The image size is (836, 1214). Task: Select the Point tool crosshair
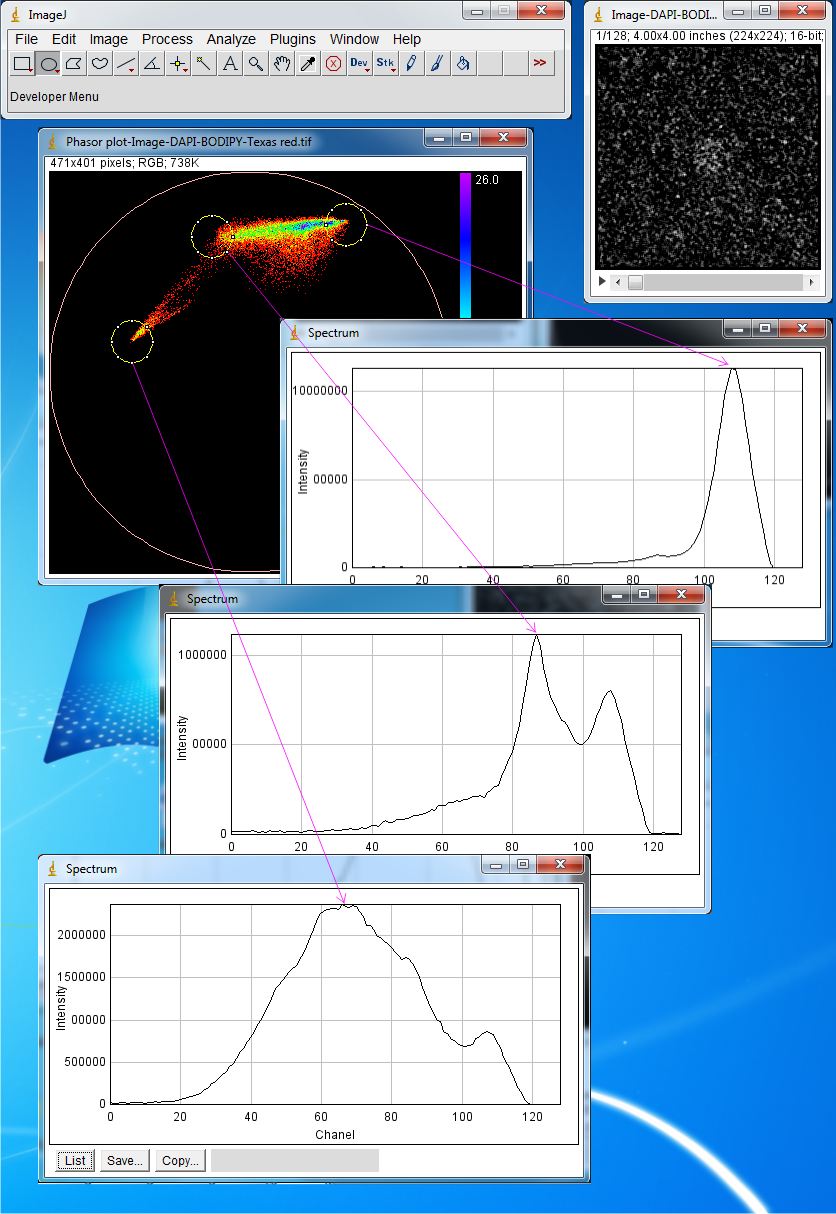click(x=178, y=64)
